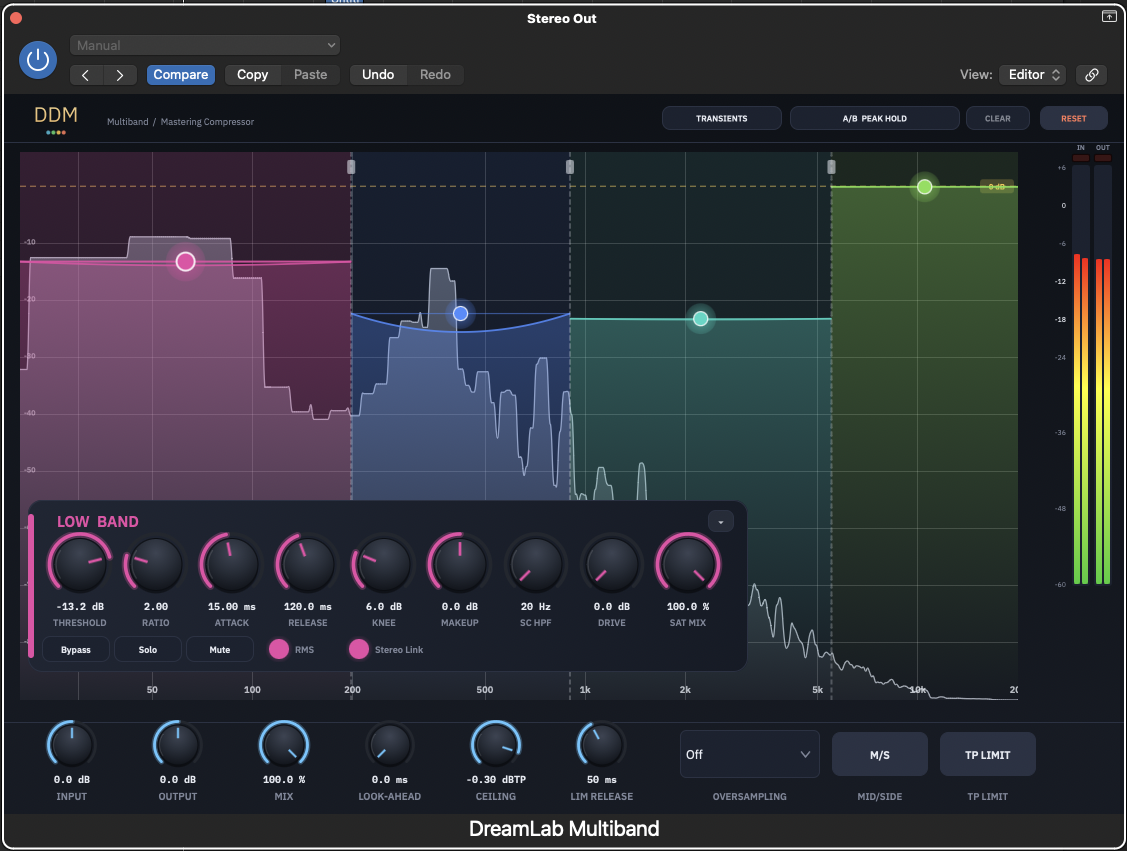Adjust the CEILING knob
This screenshot has width=1127, height=851.
coord(496,745)
